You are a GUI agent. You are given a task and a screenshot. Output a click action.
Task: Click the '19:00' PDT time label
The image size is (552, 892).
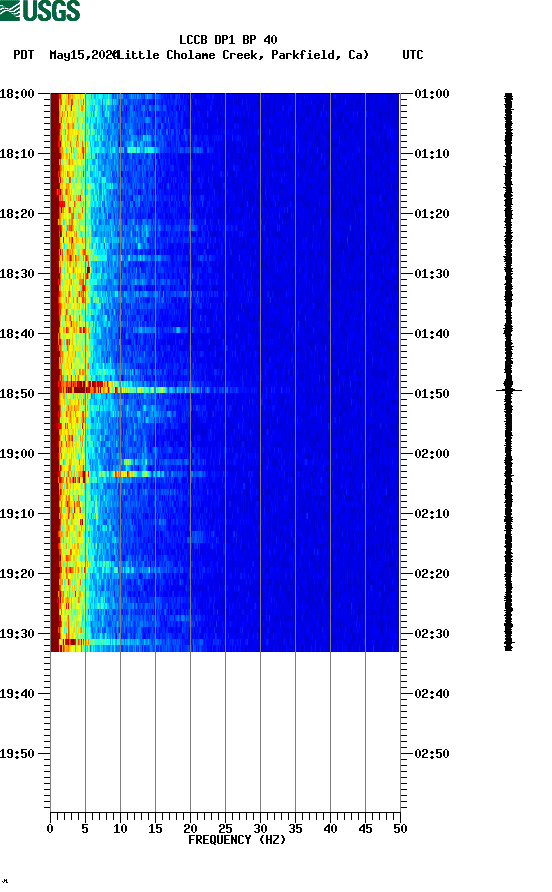coord(18,454)
